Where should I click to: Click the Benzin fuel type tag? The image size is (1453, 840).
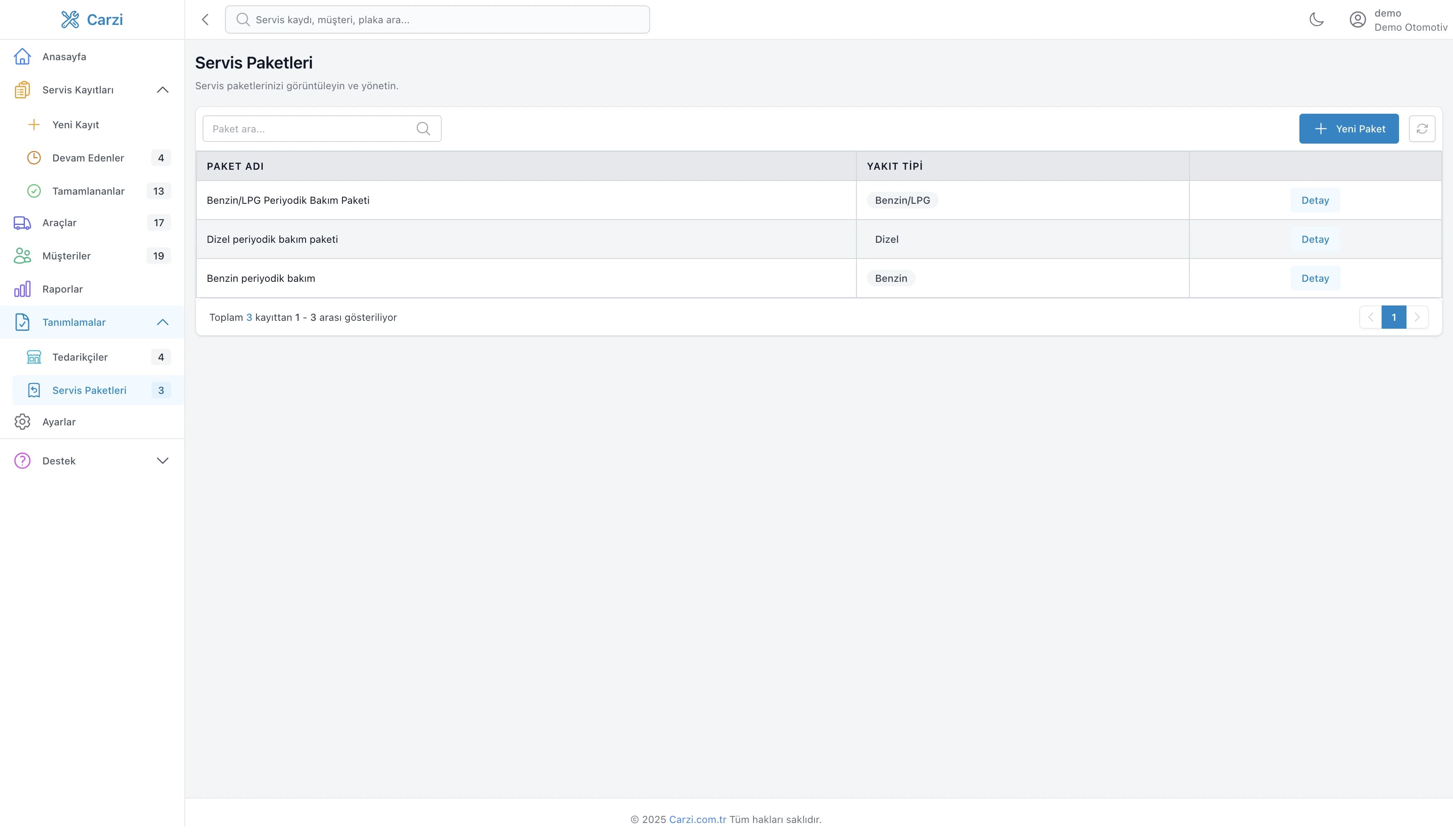[891, 278]
